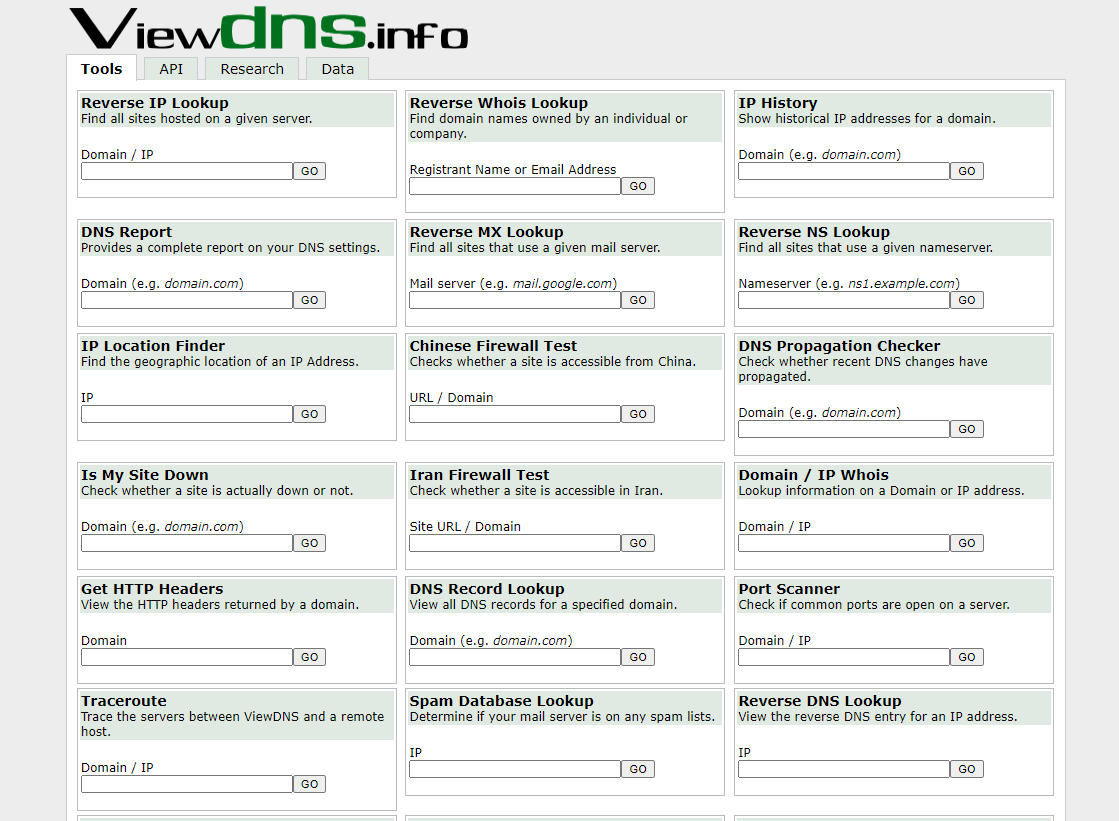Open the API tab
This screenshot has width=1119, height=821.
click(171, 69)
